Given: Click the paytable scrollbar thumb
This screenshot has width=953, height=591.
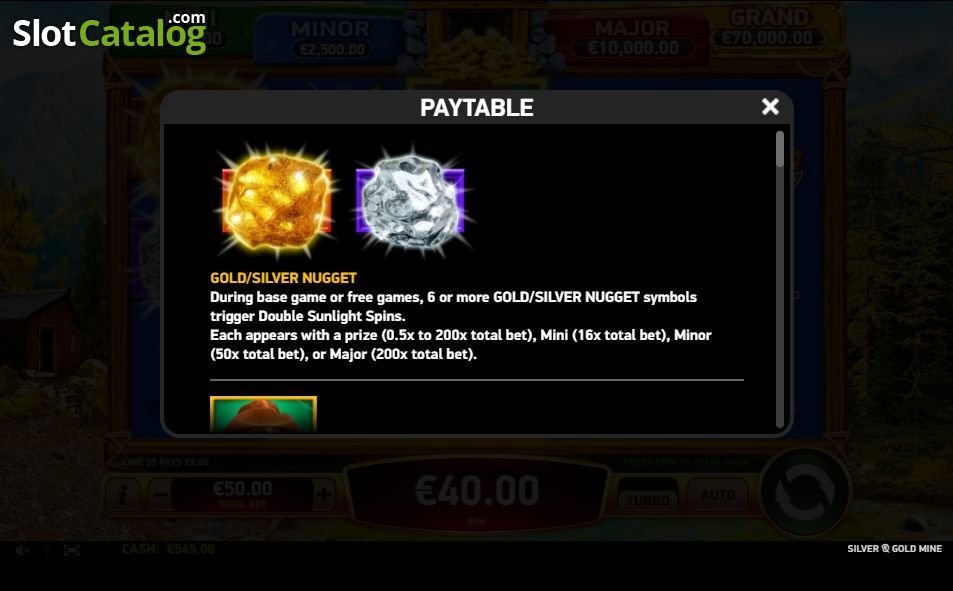Looking at the screenshot, I should click(780, 148).
